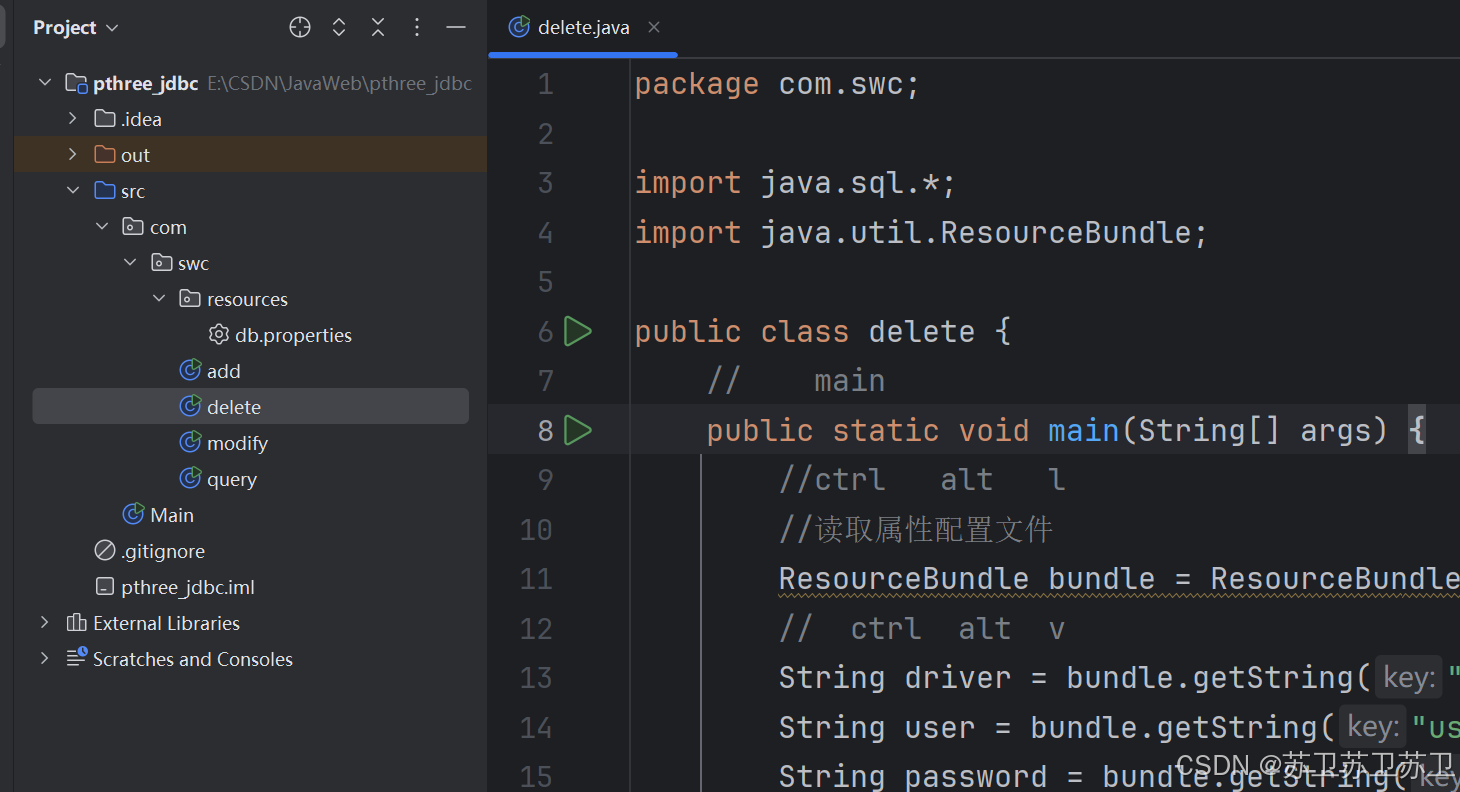Collapse the resources package chevron
Screen dimensions: 1460x792
[x=159, y=299]
